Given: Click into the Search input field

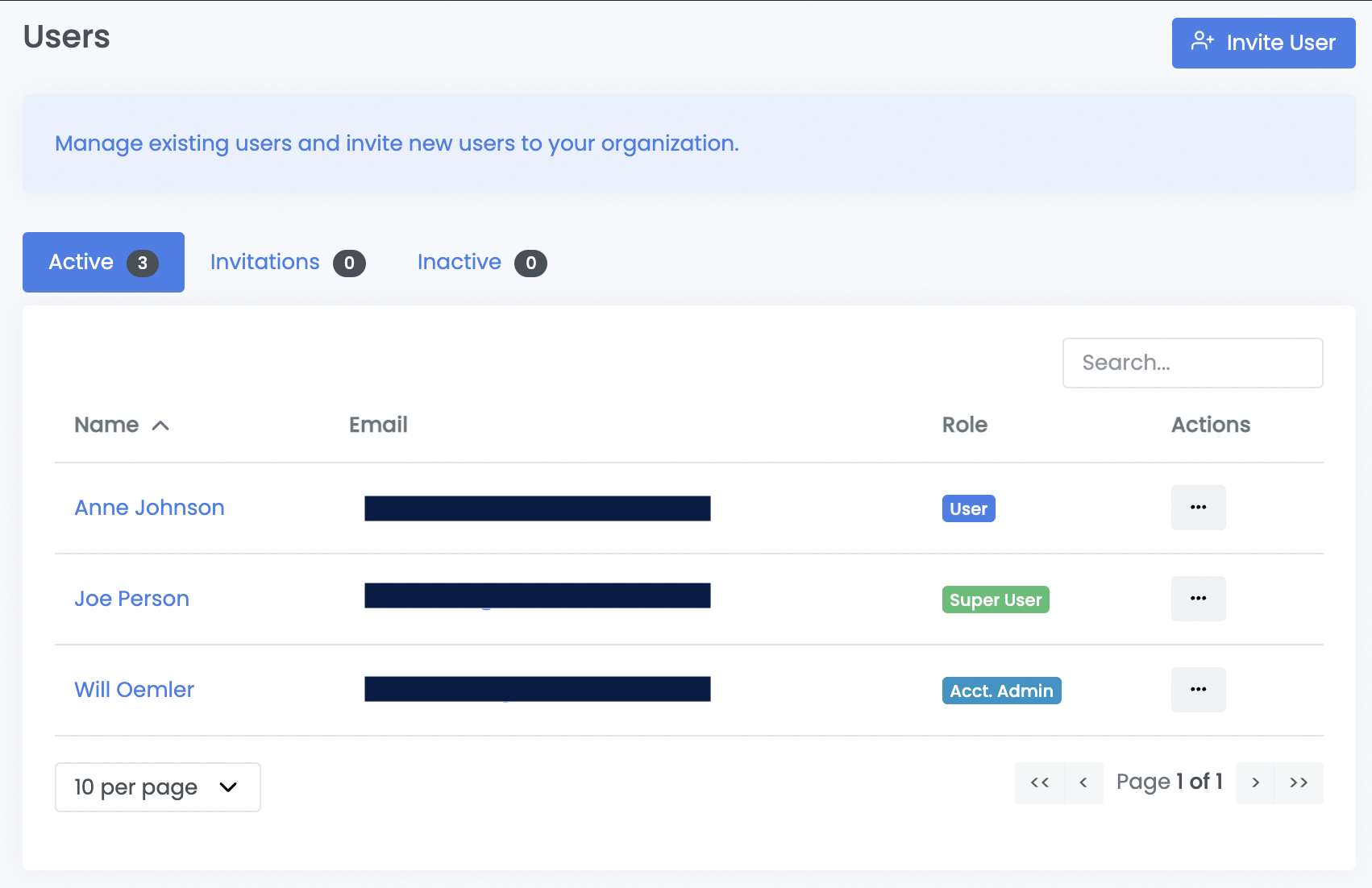Looking at the screenshot, I should (1192, 363).
